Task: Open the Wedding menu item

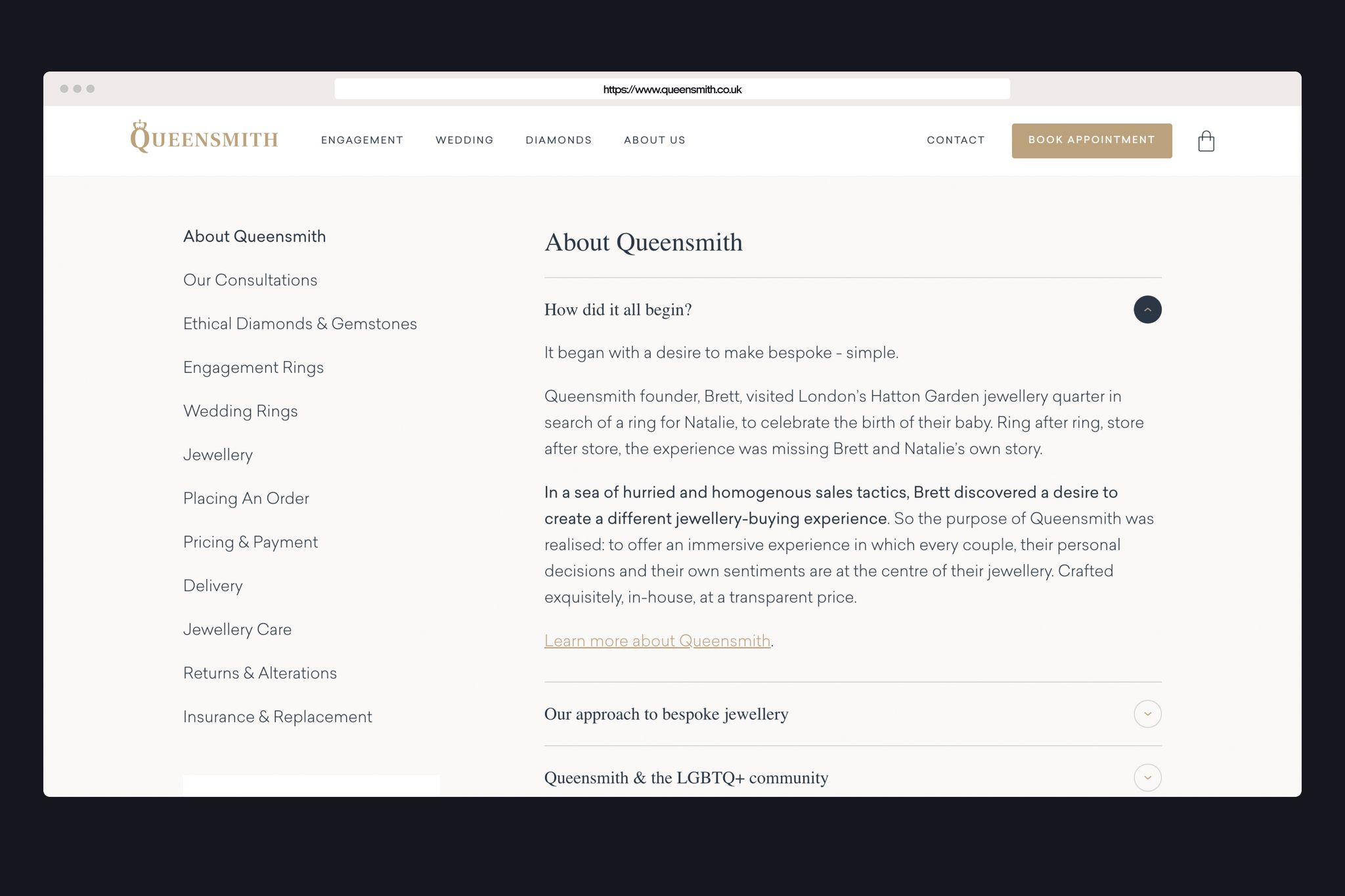Action: (464, 140)
